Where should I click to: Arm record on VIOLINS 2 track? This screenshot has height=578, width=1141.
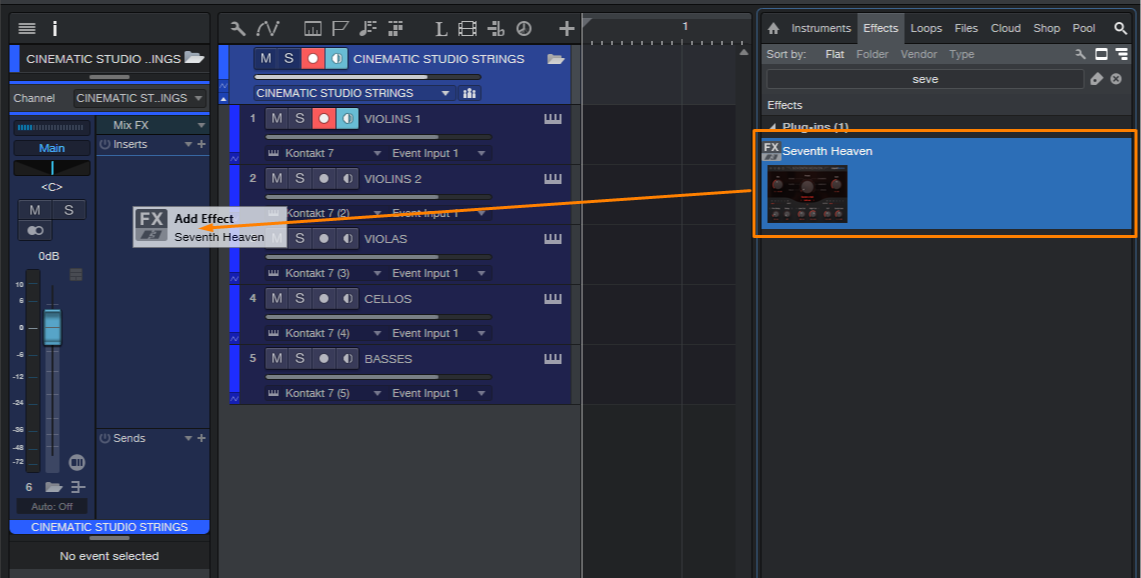(324, 178)
